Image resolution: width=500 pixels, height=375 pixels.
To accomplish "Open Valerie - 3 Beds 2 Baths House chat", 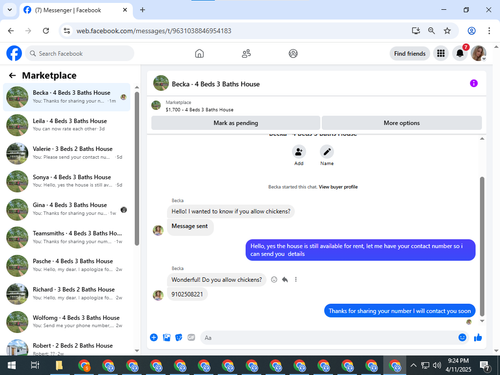I will [67, 153].
